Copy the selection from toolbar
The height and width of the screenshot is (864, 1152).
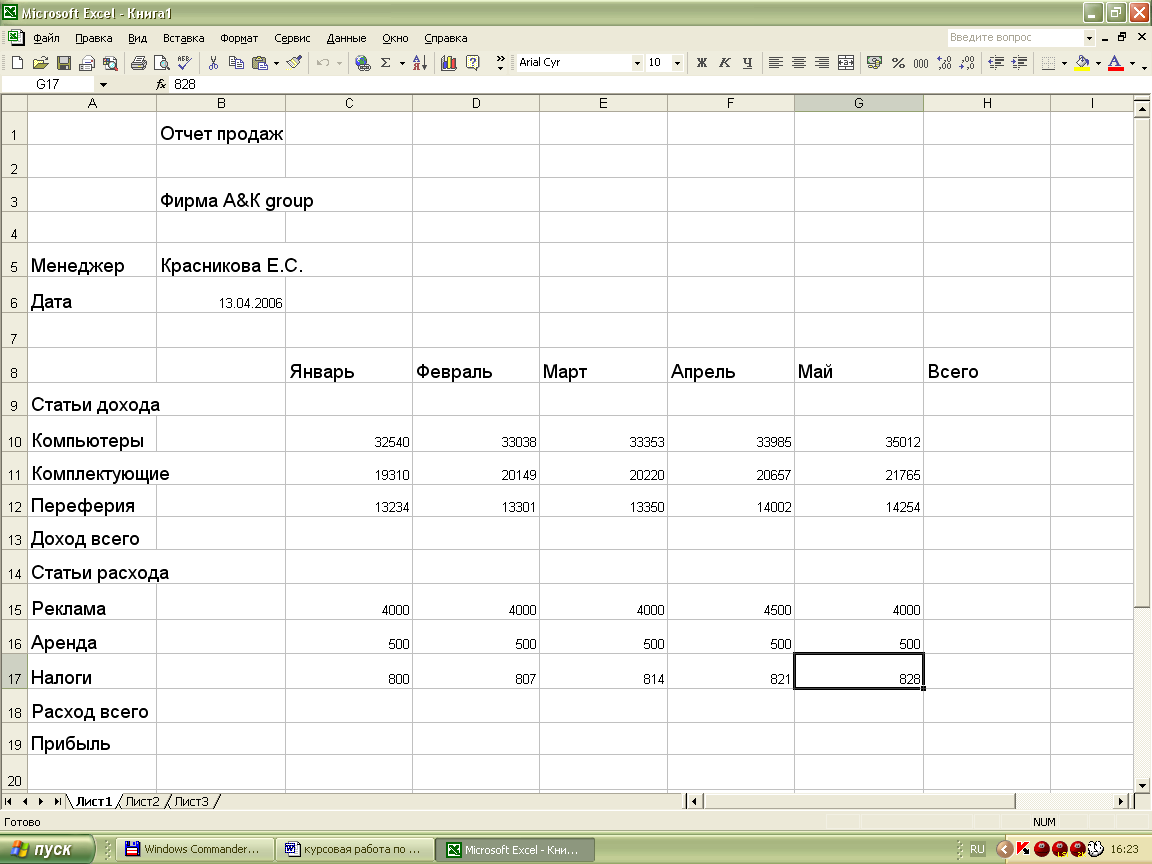click(236, 63)
